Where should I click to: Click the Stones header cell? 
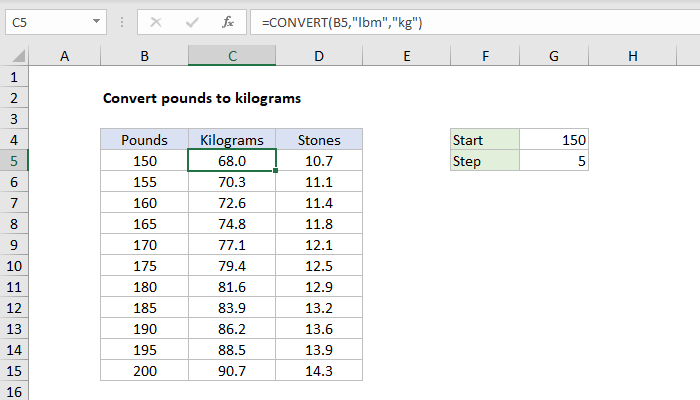pyautogui.click(x=319, y=140)
